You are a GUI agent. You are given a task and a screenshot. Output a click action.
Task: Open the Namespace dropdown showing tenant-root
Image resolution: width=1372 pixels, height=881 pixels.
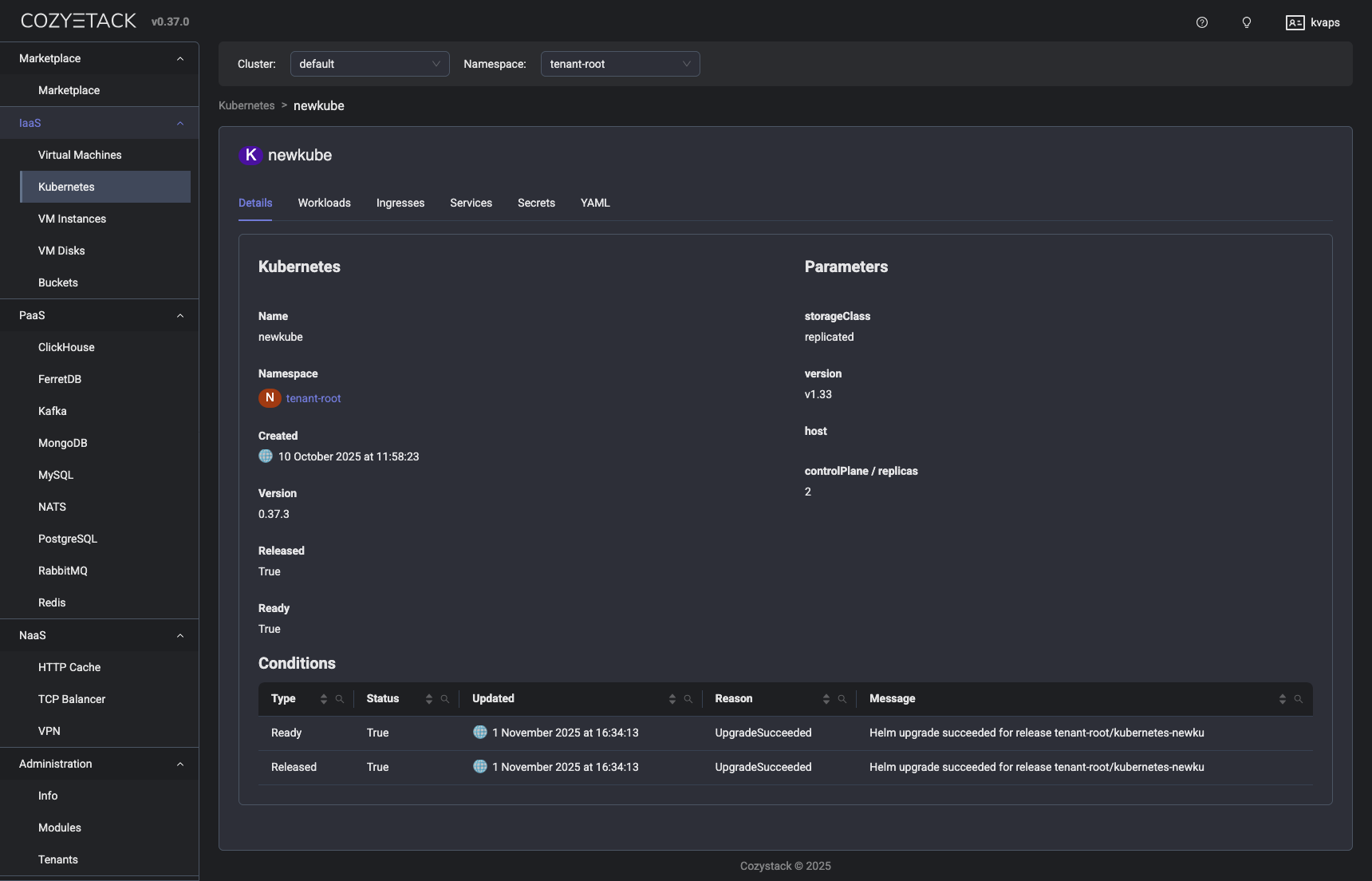click(621, 64)
